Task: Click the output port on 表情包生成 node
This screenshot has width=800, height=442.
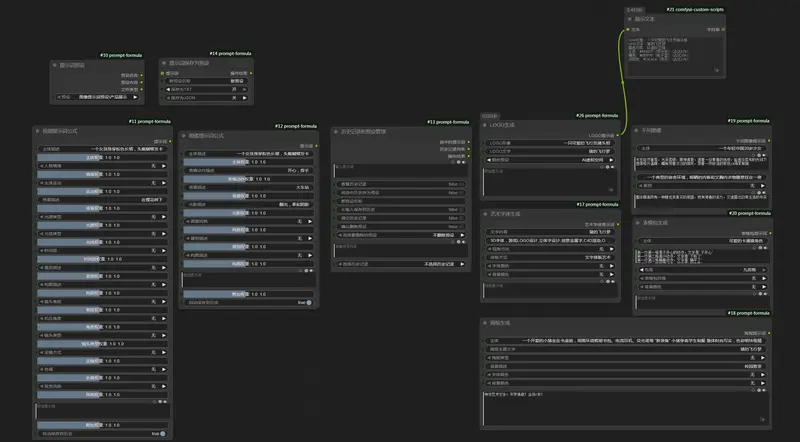Action: point(770,233)
